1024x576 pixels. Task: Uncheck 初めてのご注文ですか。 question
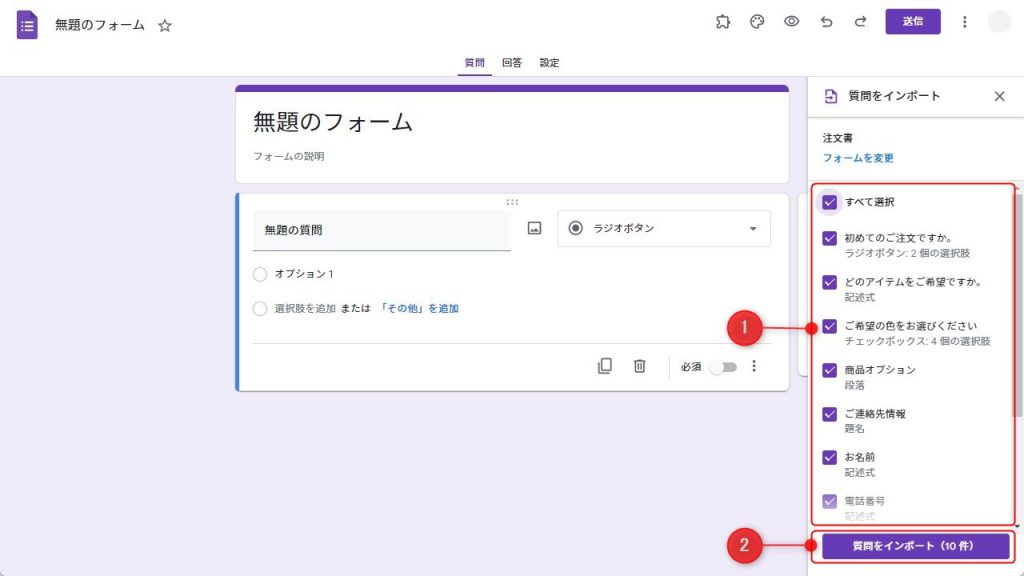[829, 238]
